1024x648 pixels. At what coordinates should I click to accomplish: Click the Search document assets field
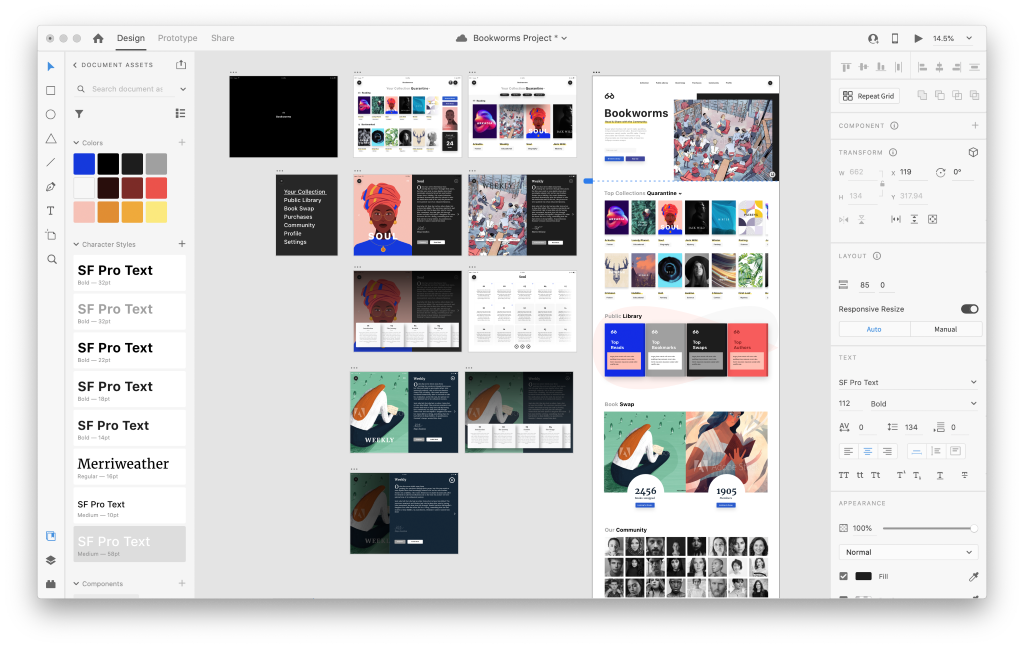click(126, 89)
